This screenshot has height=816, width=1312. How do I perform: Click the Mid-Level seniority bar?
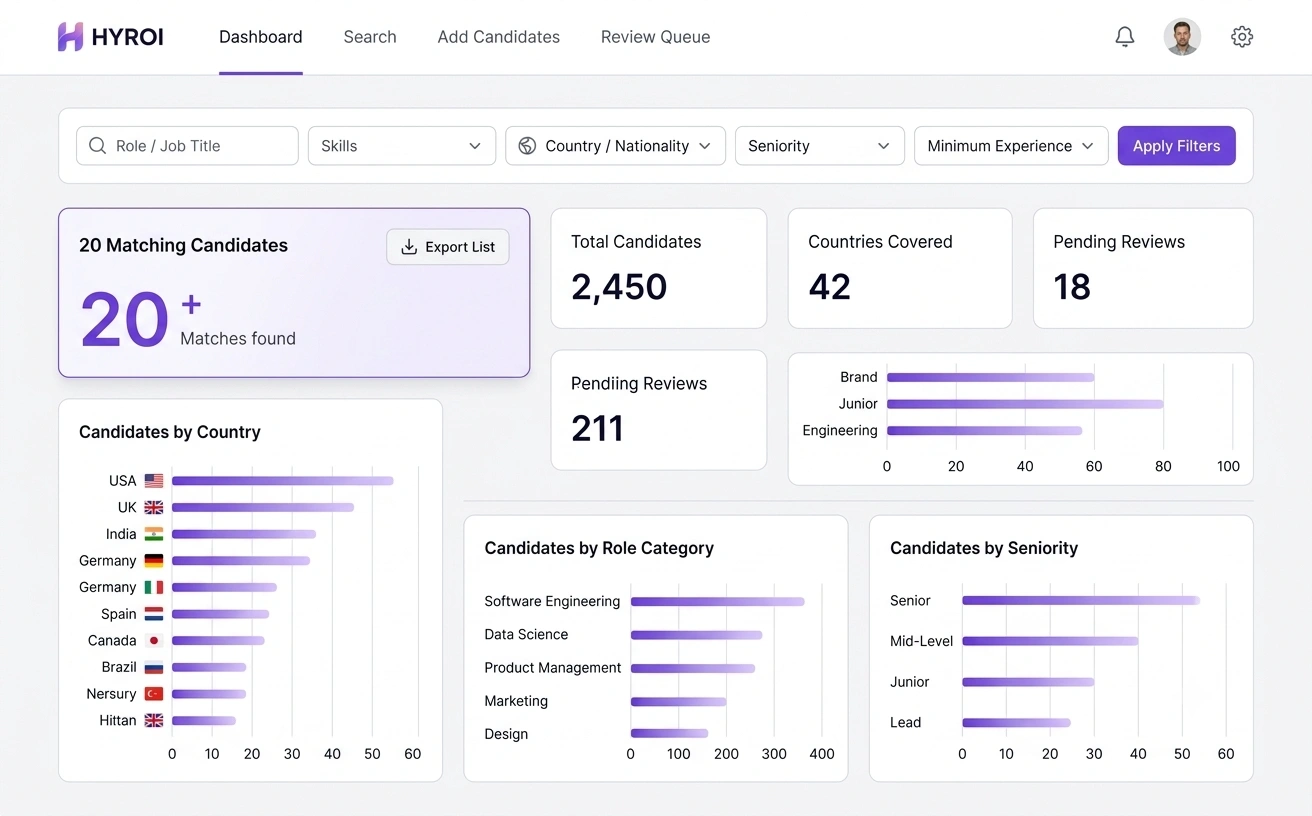tap(1050, 641)
